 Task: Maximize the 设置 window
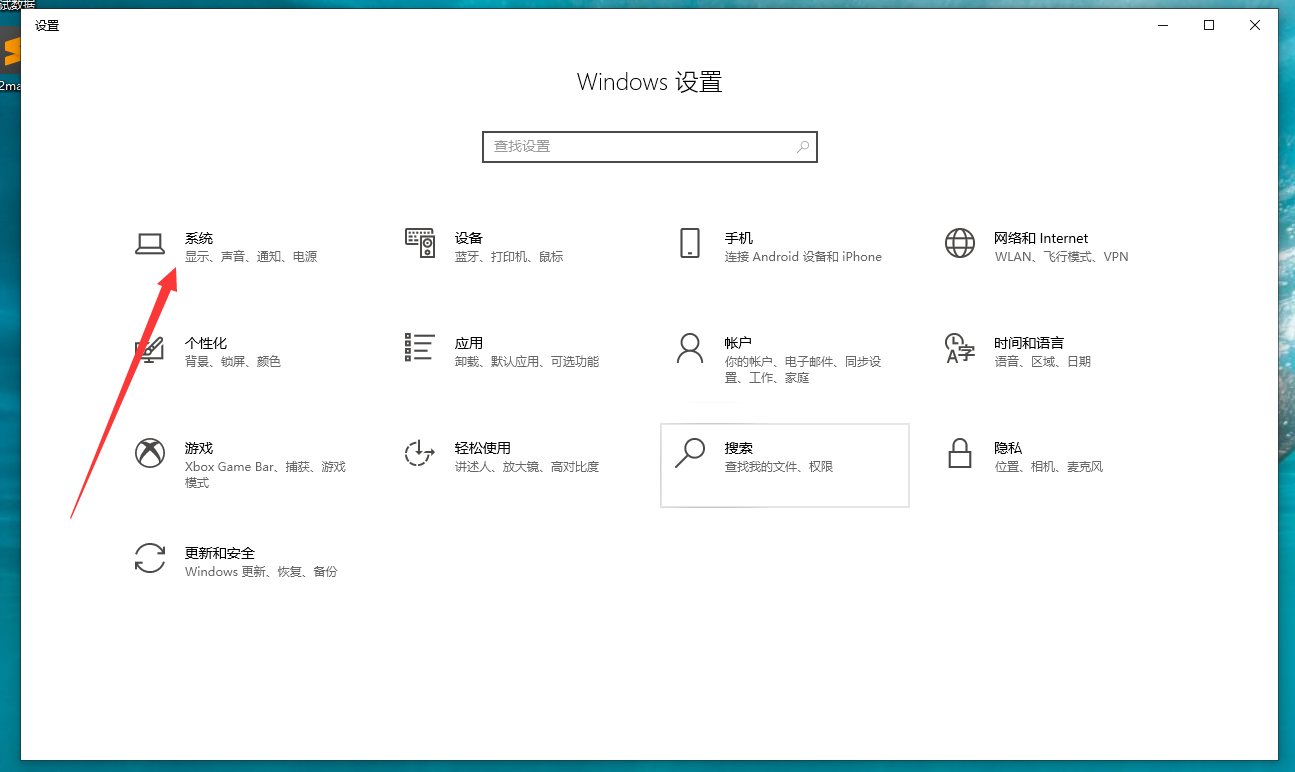pos(1209,26)
